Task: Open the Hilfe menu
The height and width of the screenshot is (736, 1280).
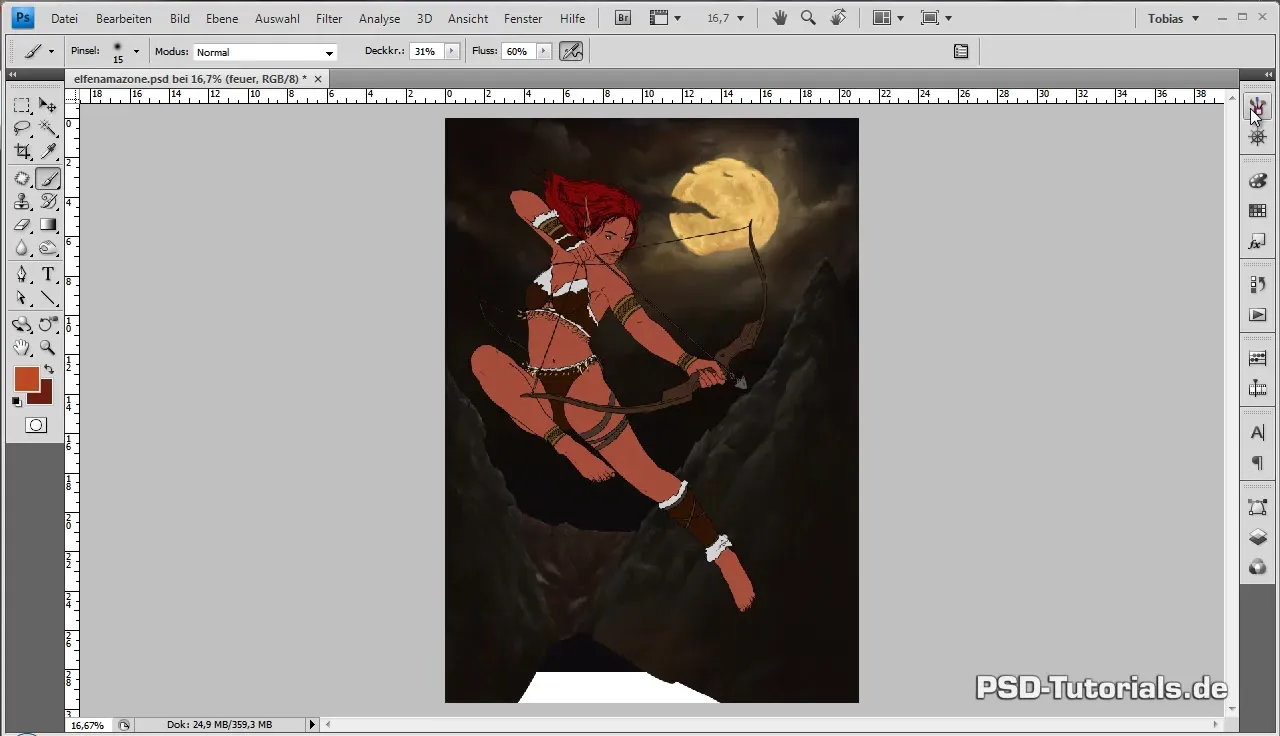Action: 573,18
